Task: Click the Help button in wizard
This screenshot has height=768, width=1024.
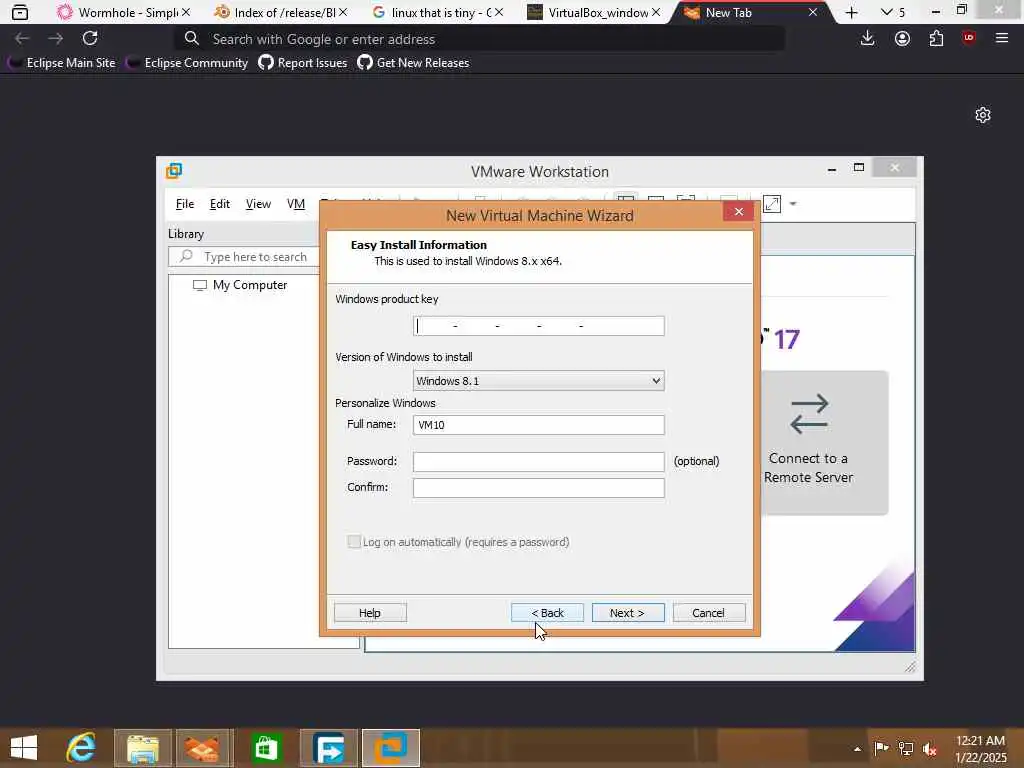Action: click(x=370, y=613)
